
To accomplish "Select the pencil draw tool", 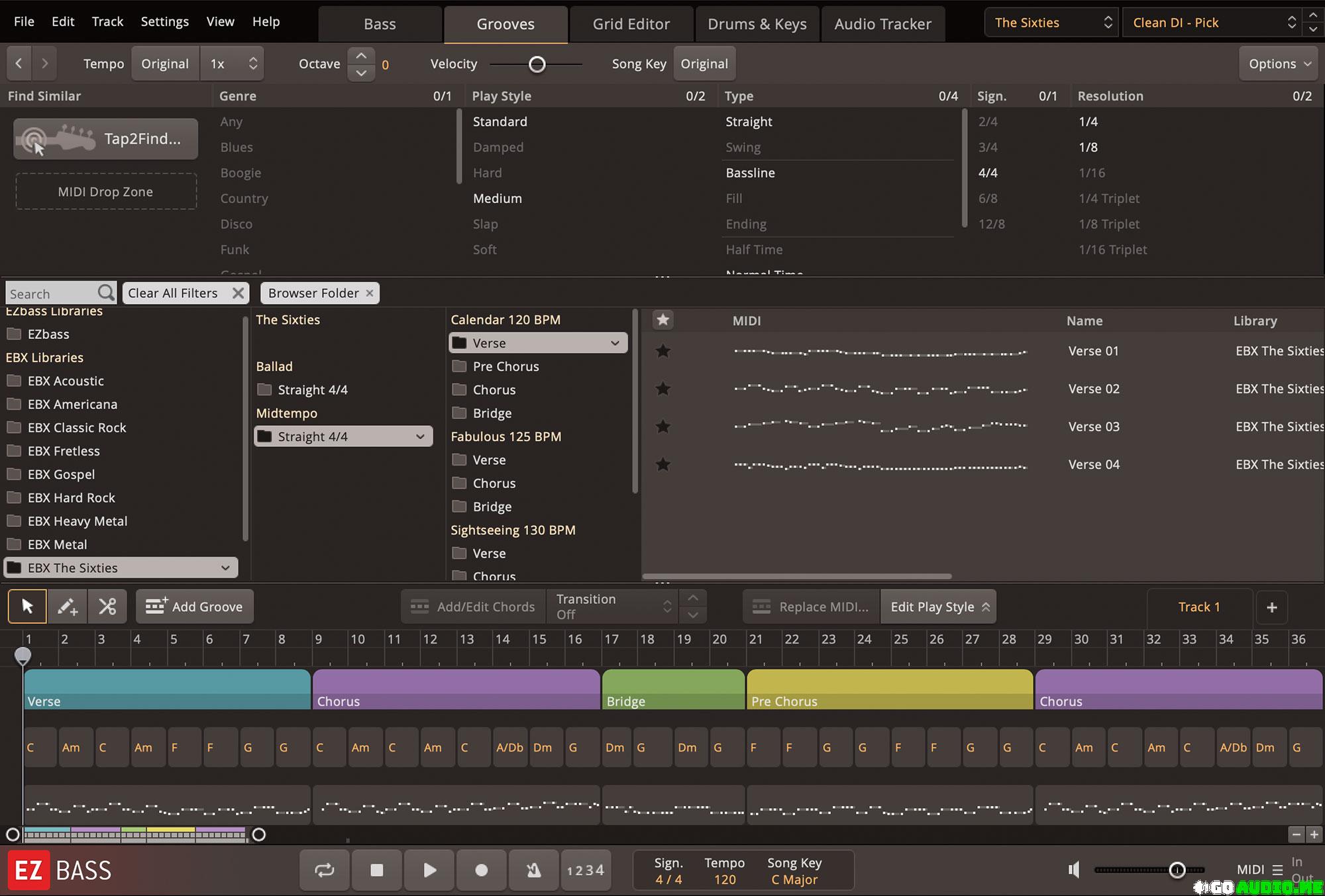I will (x=67, y=607).
